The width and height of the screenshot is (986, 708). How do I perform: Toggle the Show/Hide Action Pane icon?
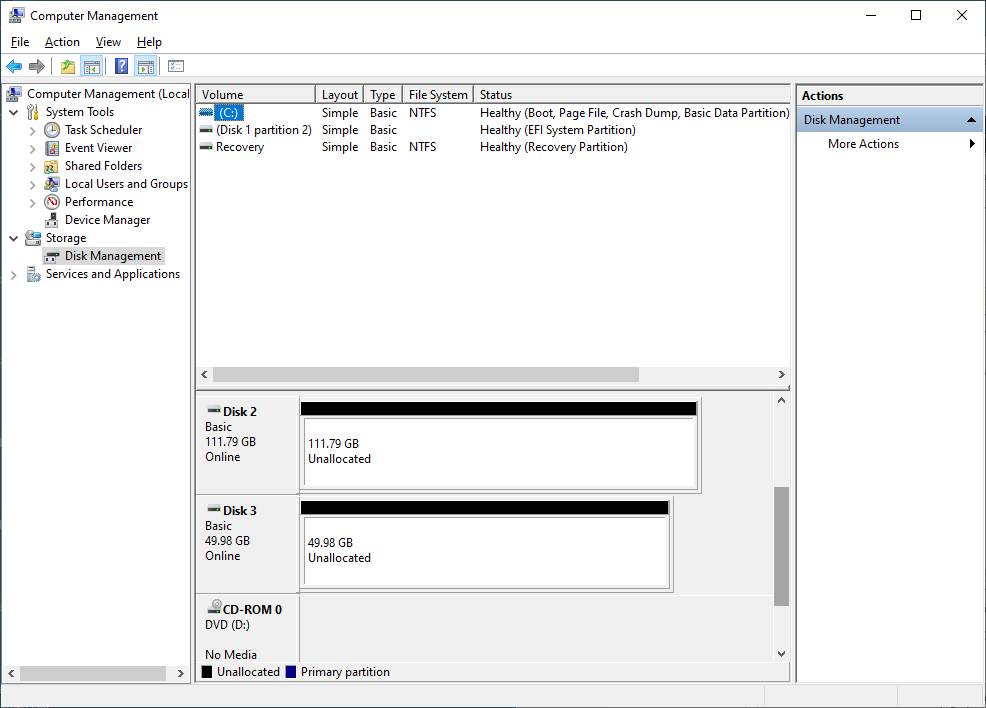click(x=145, y=66)
